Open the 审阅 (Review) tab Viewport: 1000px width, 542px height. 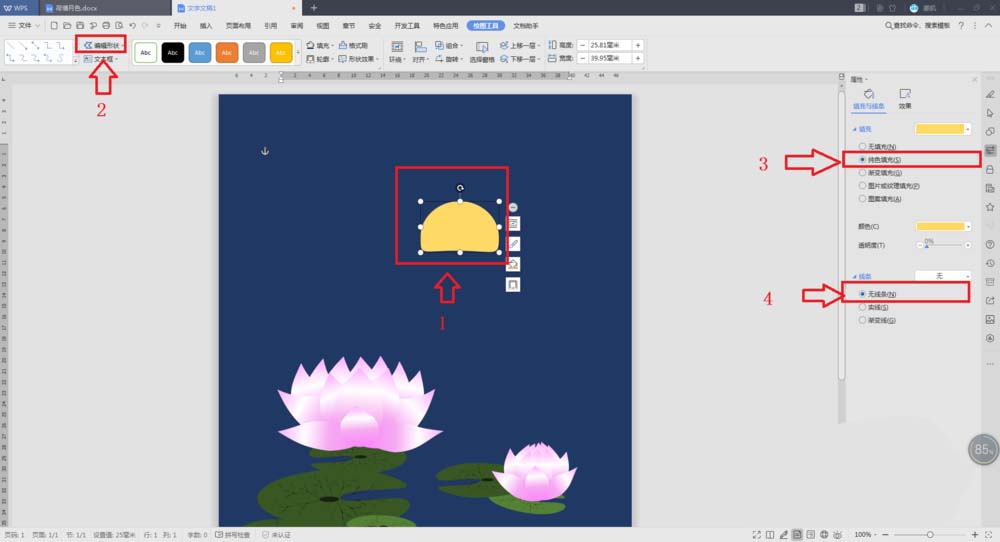297,26
